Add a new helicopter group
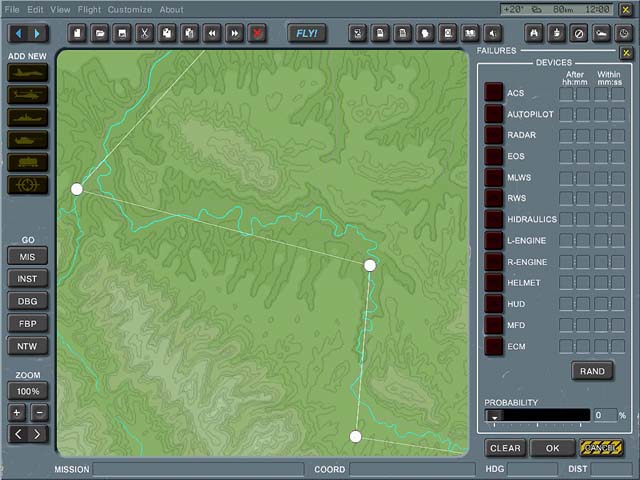 tap(27, 95)
